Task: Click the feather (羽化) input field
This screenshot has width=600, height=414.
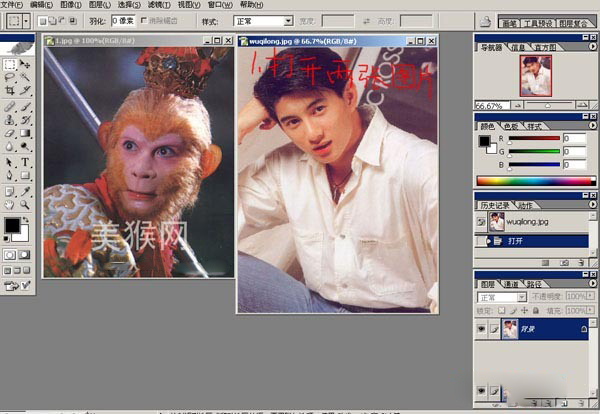Action: click(122, 20)
